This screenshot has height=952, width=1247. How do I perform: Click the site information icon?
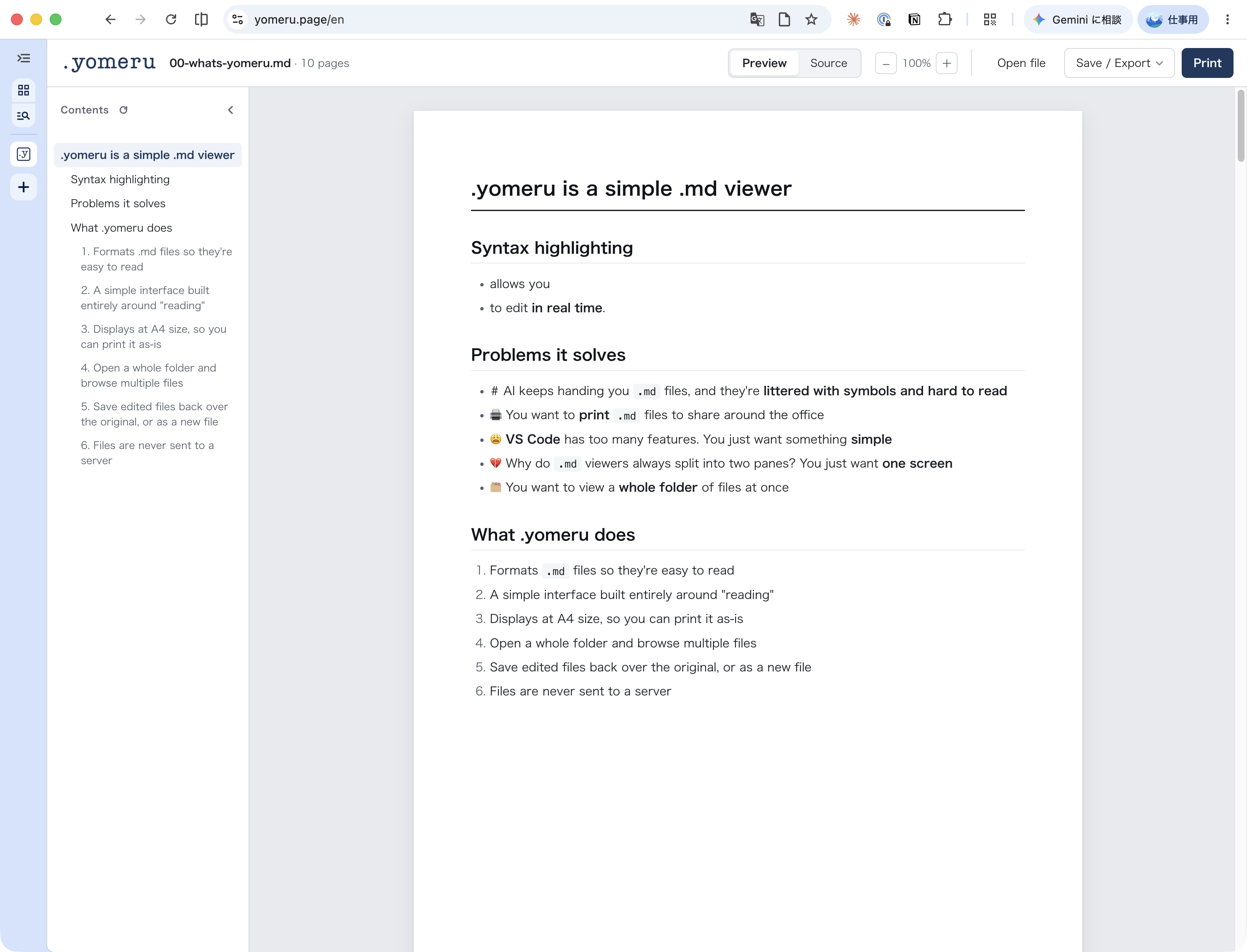(238, 19)
